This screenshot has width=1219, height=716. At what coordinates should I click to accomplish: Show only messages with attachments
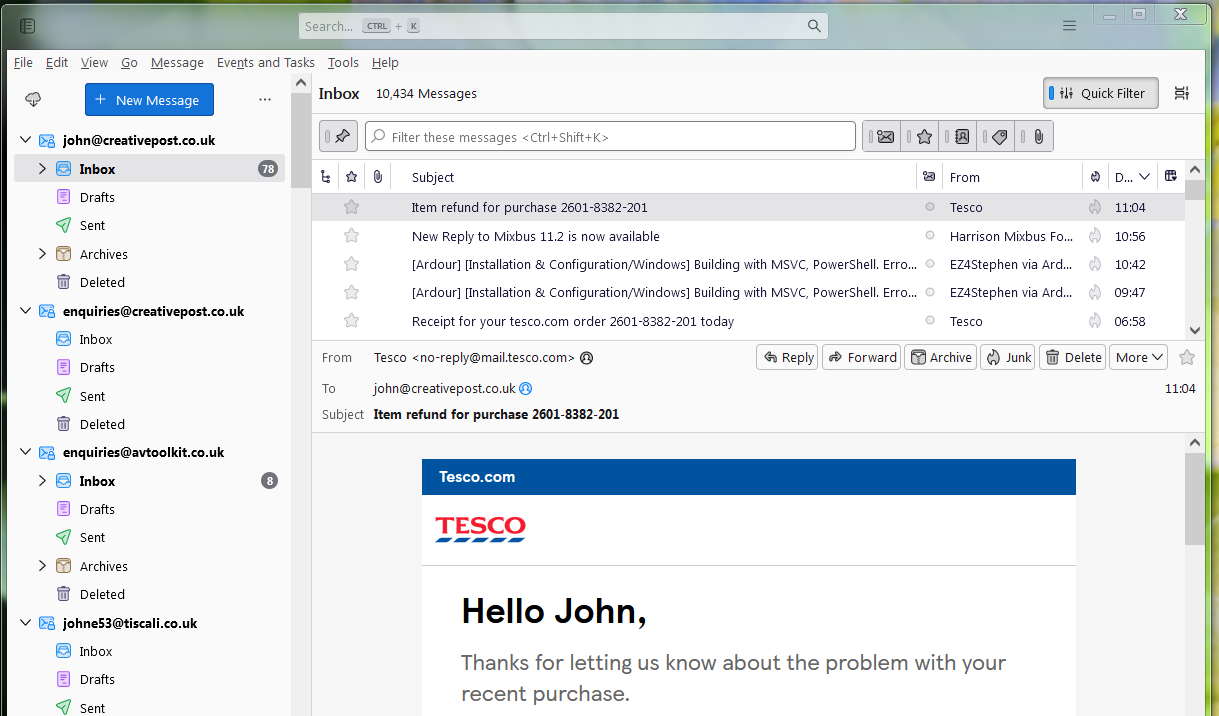tap(1038, 137)
